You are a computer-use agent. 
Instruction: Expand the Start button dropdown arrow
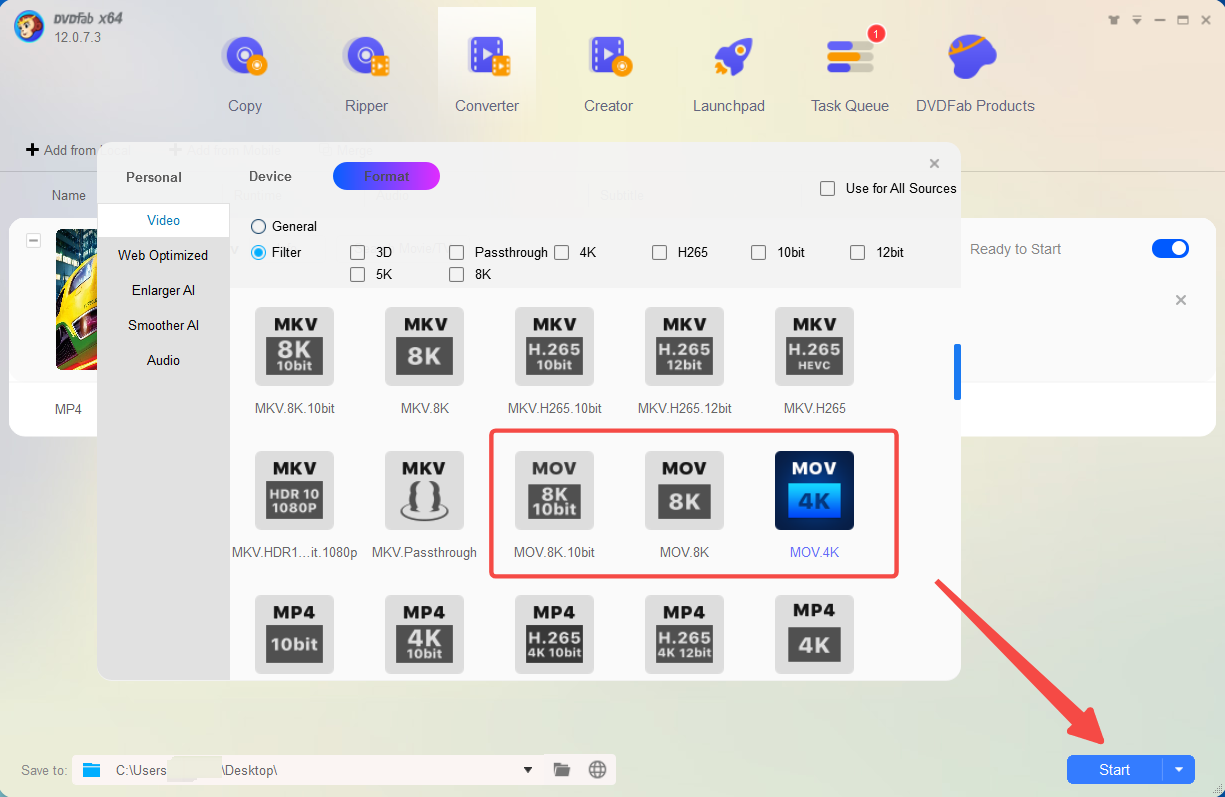click(1179, 769)
